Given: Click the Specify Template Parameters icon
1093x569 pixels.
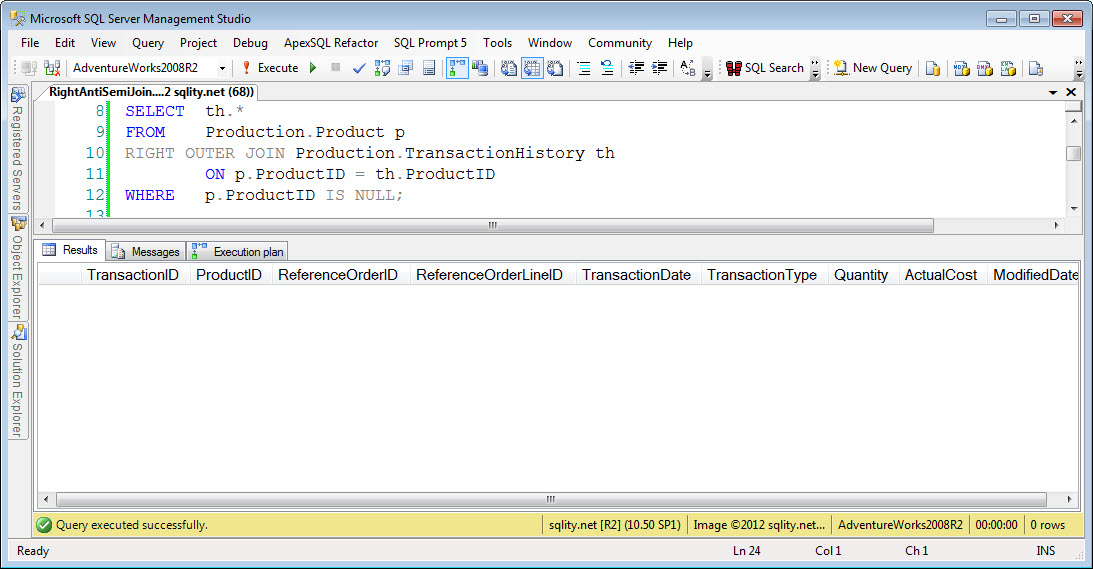Looking at the screenshot, I should 688,68.
